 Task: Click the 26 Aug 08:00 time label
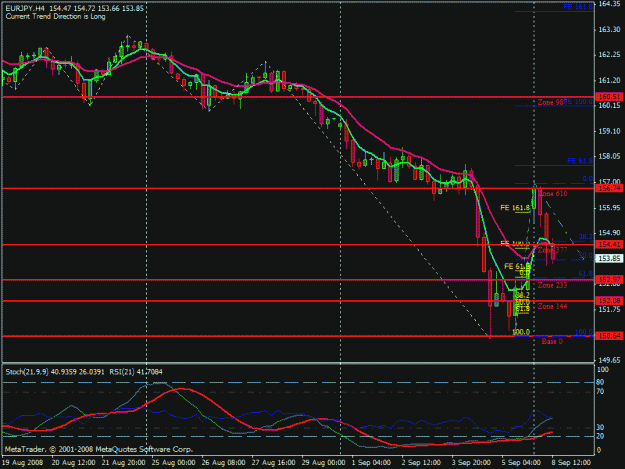click(223, 463)
